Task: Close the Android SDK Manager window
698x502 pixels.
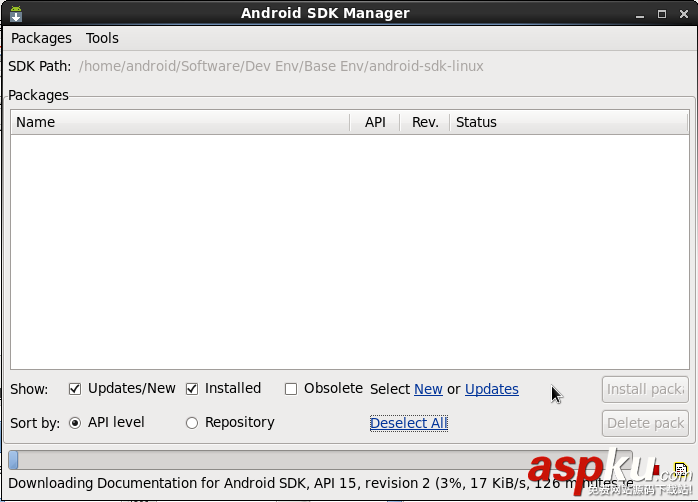Action: pyautogui.click(x=684, y=14)
